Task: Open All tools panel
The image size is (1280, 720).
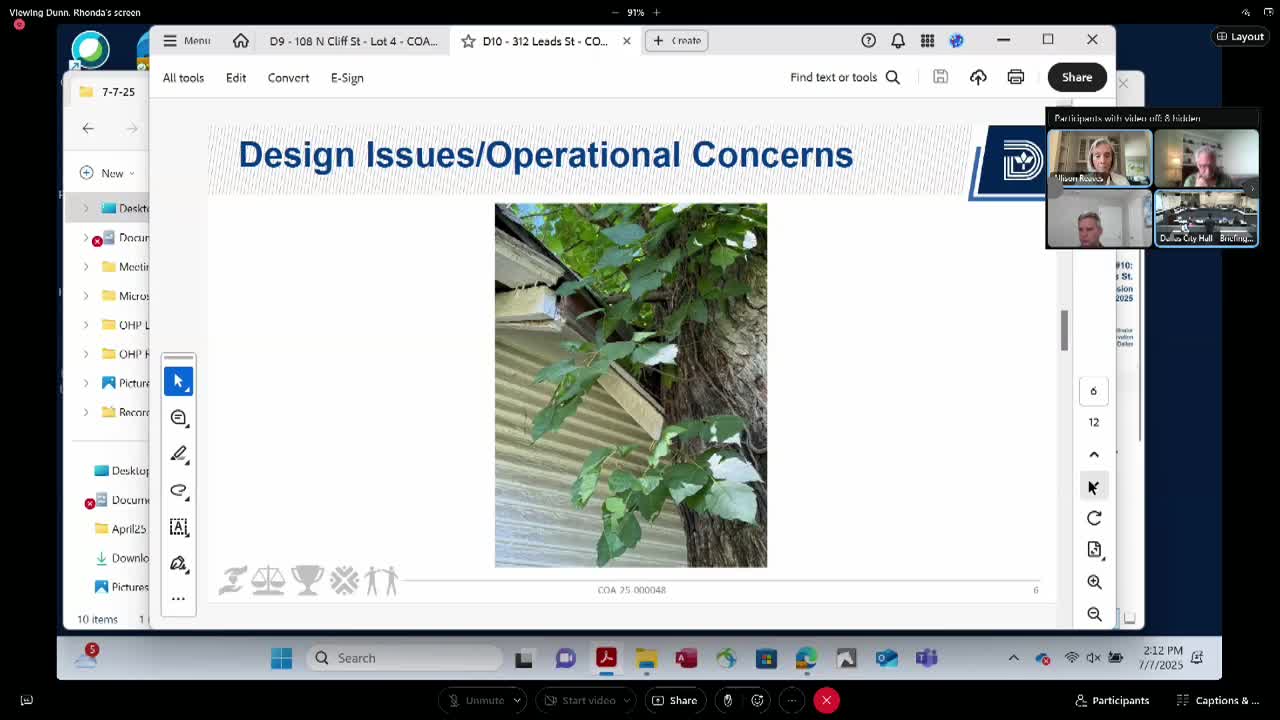Action: (183, 78)
